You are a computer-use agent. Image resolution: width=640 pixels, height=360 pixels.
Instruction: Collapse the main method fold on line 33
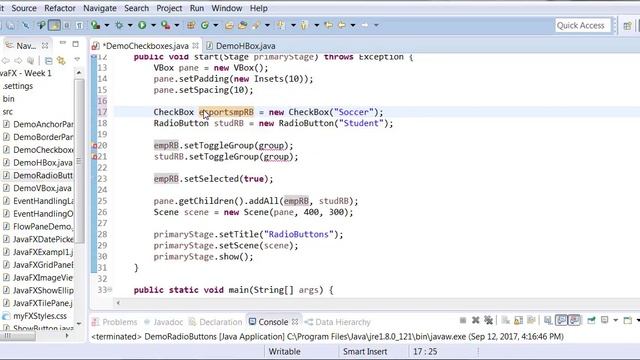click(x=109, y=290)
